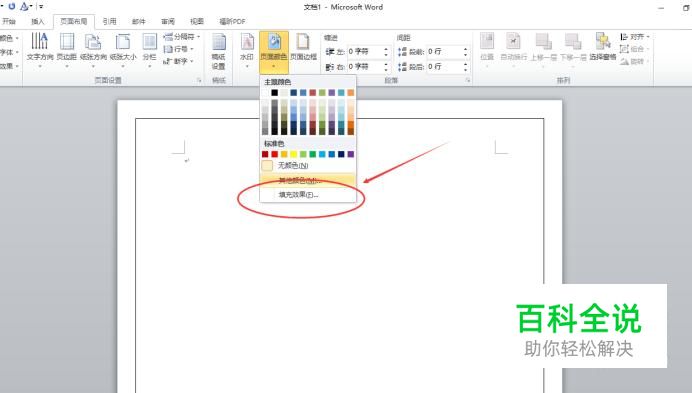Open the Selection Pane (选择窗格)
The image size is (692, 393).
[602, 47]
